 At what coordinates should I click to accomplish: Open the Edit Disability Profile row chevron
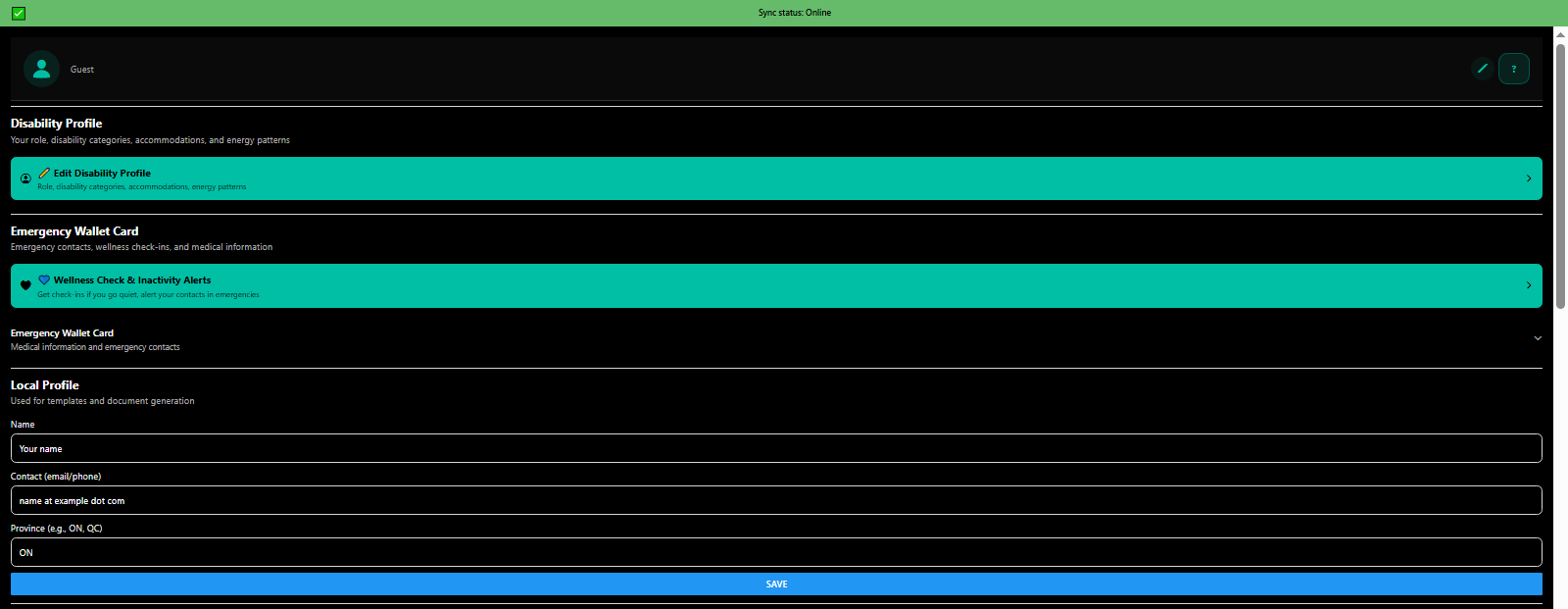(1528, 178)
